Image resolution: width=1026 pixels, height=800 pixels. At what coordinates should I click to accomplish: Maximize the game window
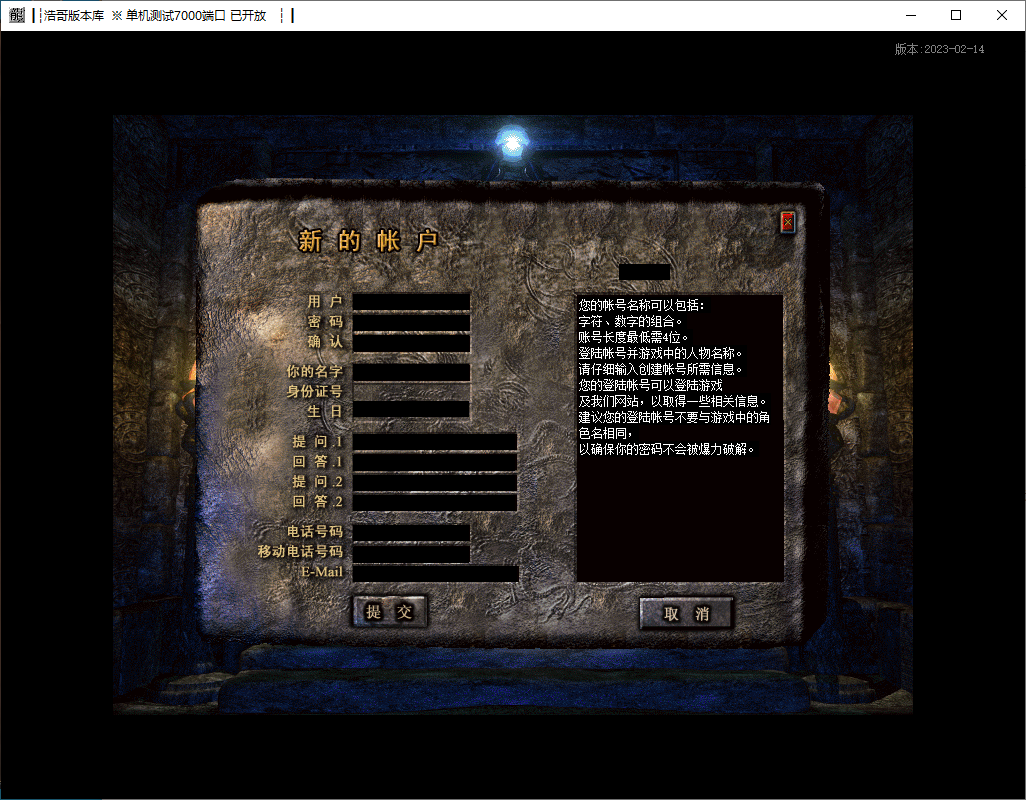(x=956, y=15)
